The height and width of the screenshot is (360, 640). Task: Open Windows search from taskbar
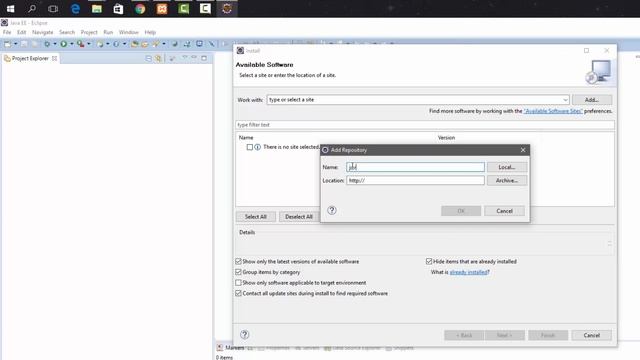coord(32,9)
